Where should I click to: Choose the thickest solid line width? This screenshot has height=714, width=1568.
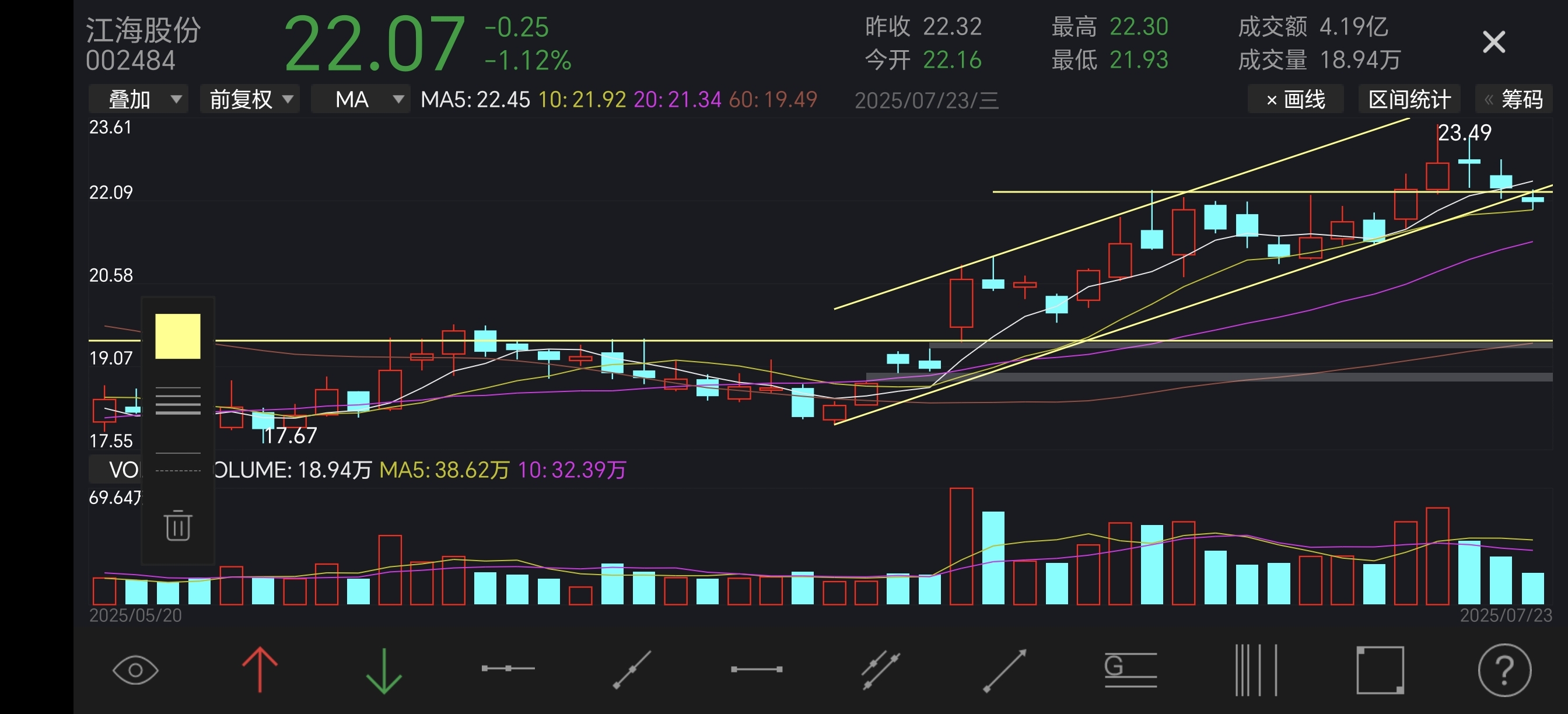[x=178, y=412]
